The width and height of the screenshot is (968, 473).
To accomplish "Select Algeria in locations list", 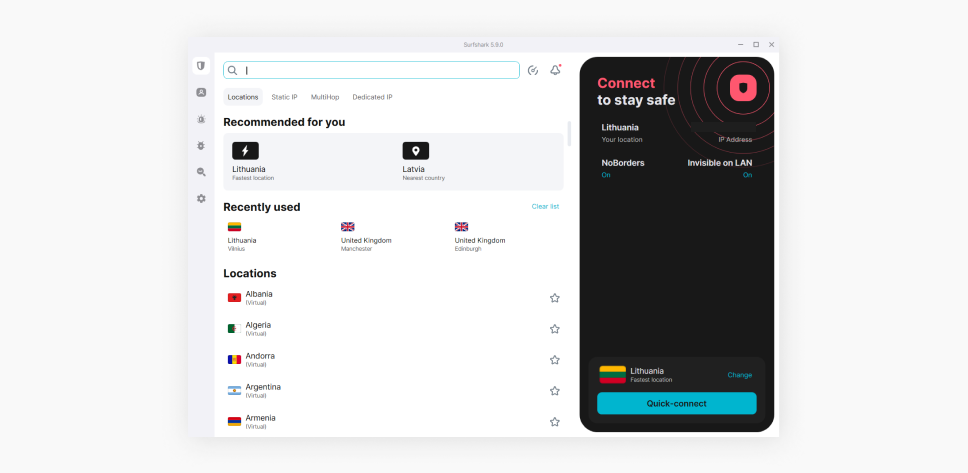I will (x=394, y=329).
